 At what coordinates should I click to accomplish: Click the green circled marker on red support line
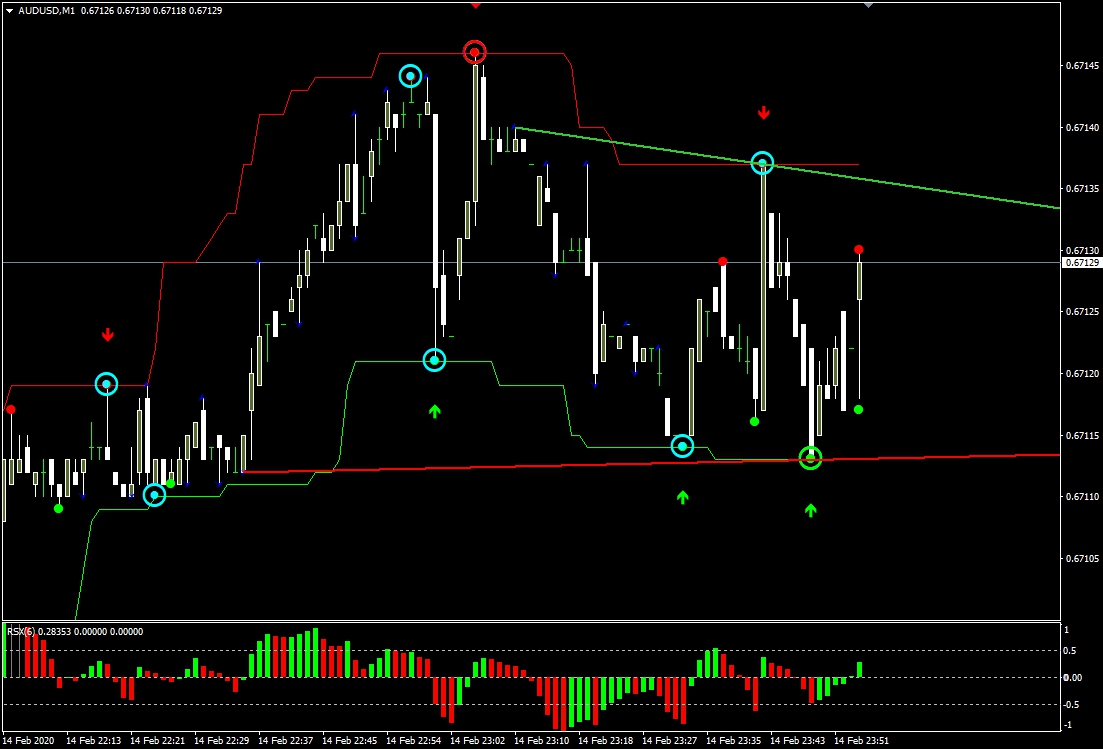810,457
